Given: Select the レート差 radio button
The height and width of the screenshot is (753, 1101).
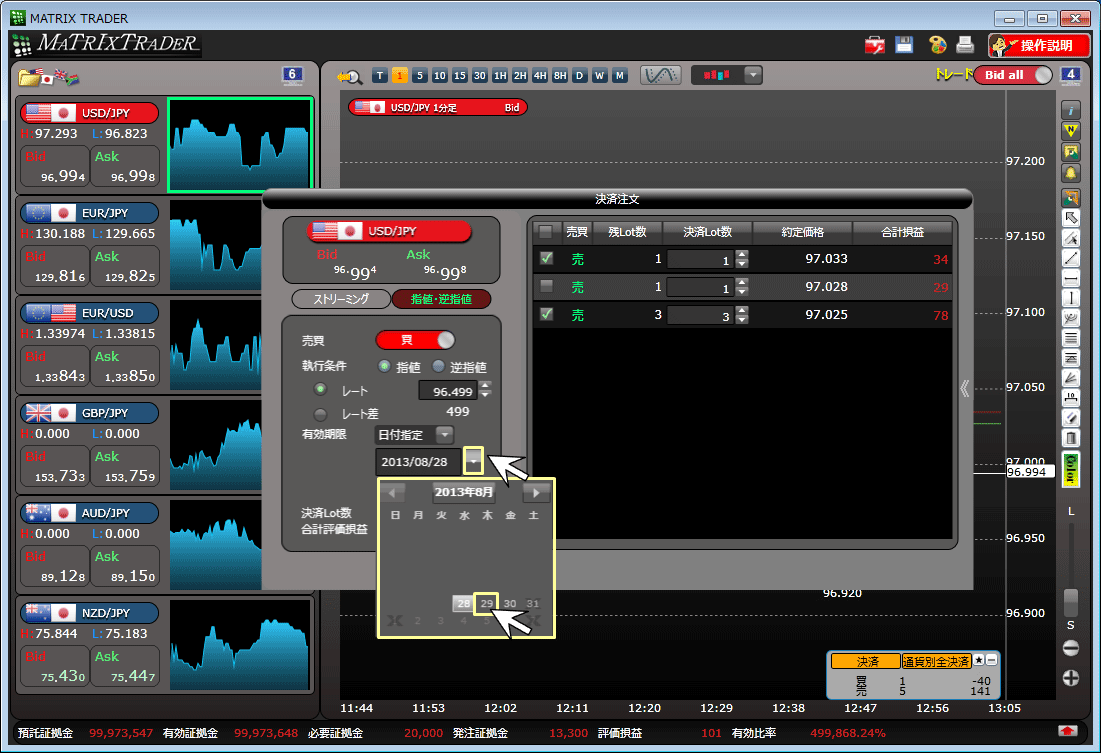Looking at the screenshot, I should [320, 414].
